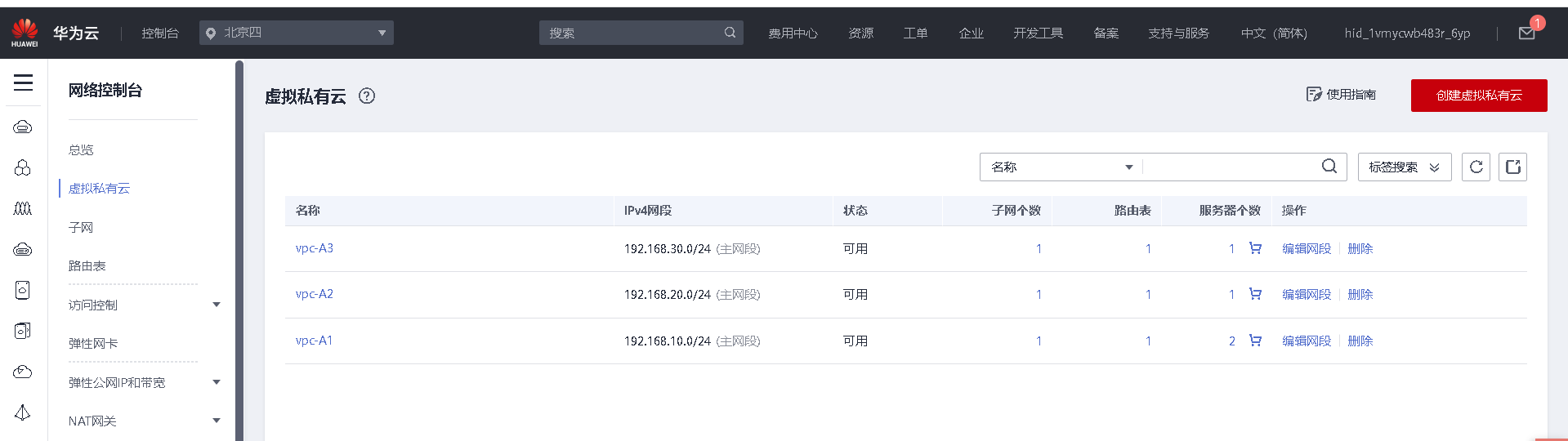Click the refresh list icon
1568x441 pixels.
point(1476,167)
